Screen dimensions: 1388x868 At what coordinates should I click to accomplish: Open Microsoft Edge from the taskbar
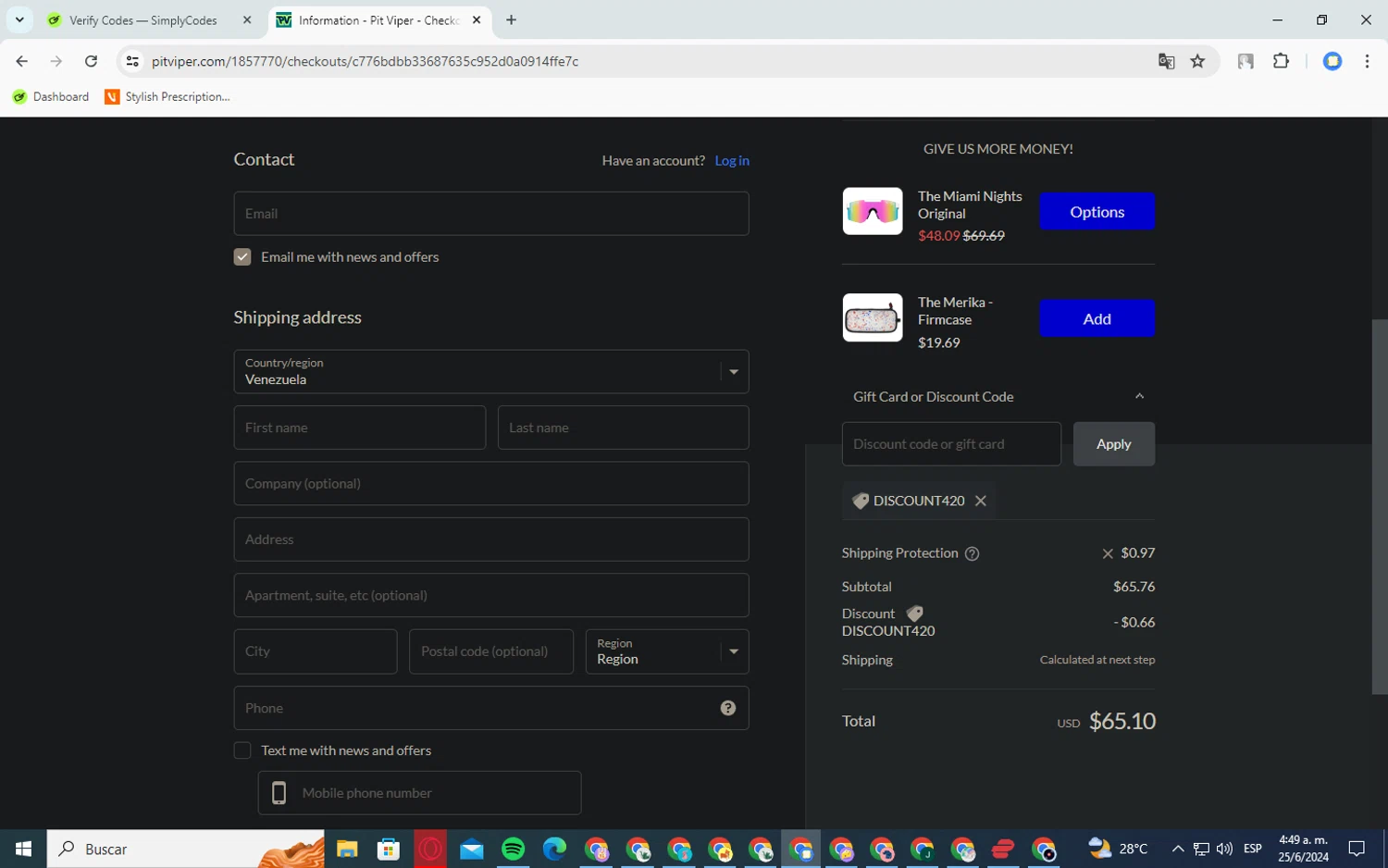[554, 849]
